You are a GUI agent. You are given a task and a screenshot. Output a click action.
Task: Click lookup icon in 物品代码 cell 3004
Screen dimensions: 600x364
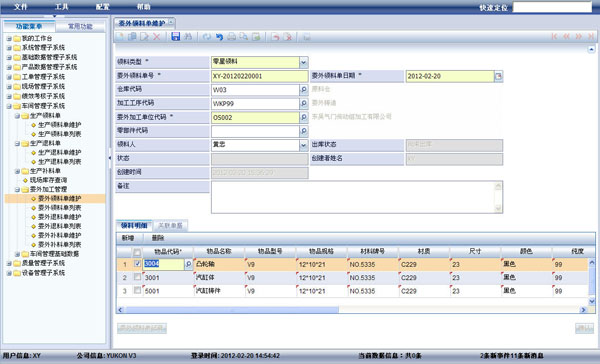click(x=188, y=264)
